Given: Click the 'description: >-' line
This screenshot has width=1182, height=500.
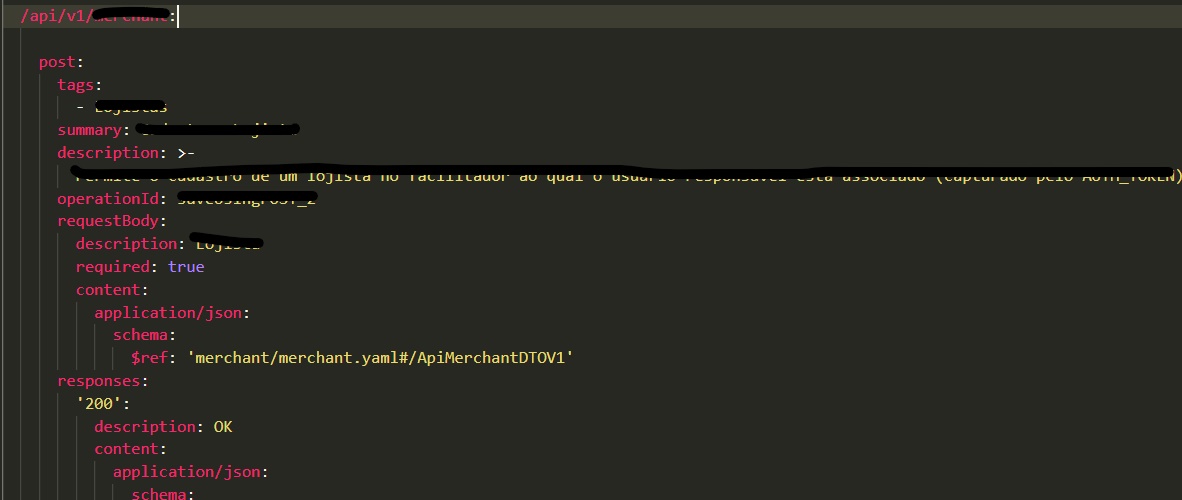Looking at the screenshot, I should tap(126, 152).
